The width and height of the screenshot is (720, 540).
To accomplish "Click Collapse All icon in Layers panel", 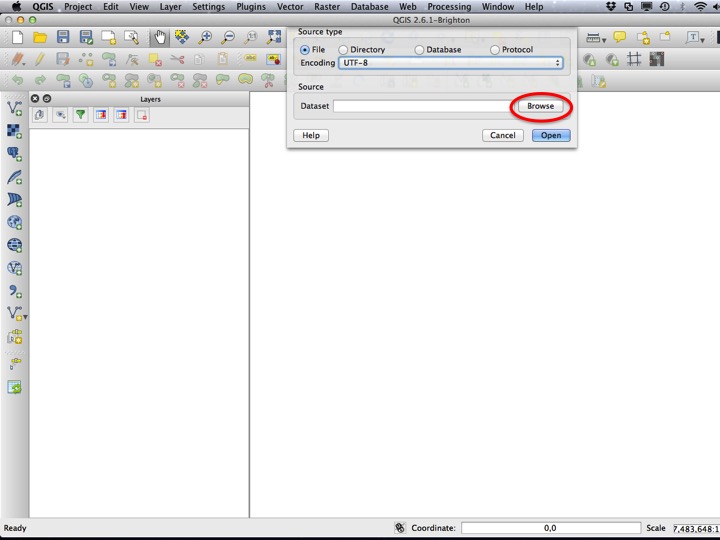I will pos(121,115).
